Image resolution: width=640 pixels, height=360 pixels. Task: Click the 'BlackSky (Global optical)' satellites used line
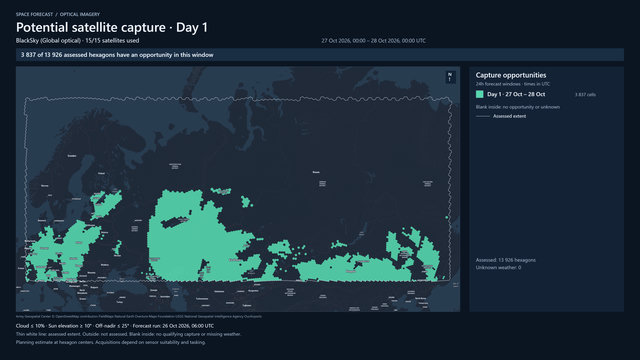click(78, 40)
